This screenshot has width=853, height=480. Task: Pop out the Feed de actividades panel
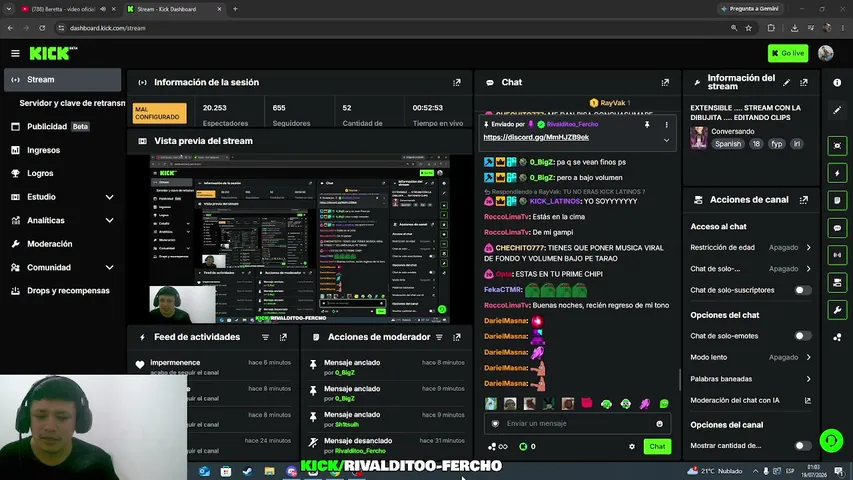[x=283, y=337]
